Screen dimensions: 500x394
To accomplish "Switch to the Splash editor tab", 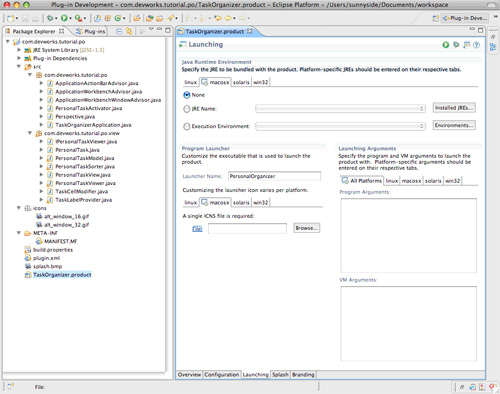I will (x=280, y=375).
